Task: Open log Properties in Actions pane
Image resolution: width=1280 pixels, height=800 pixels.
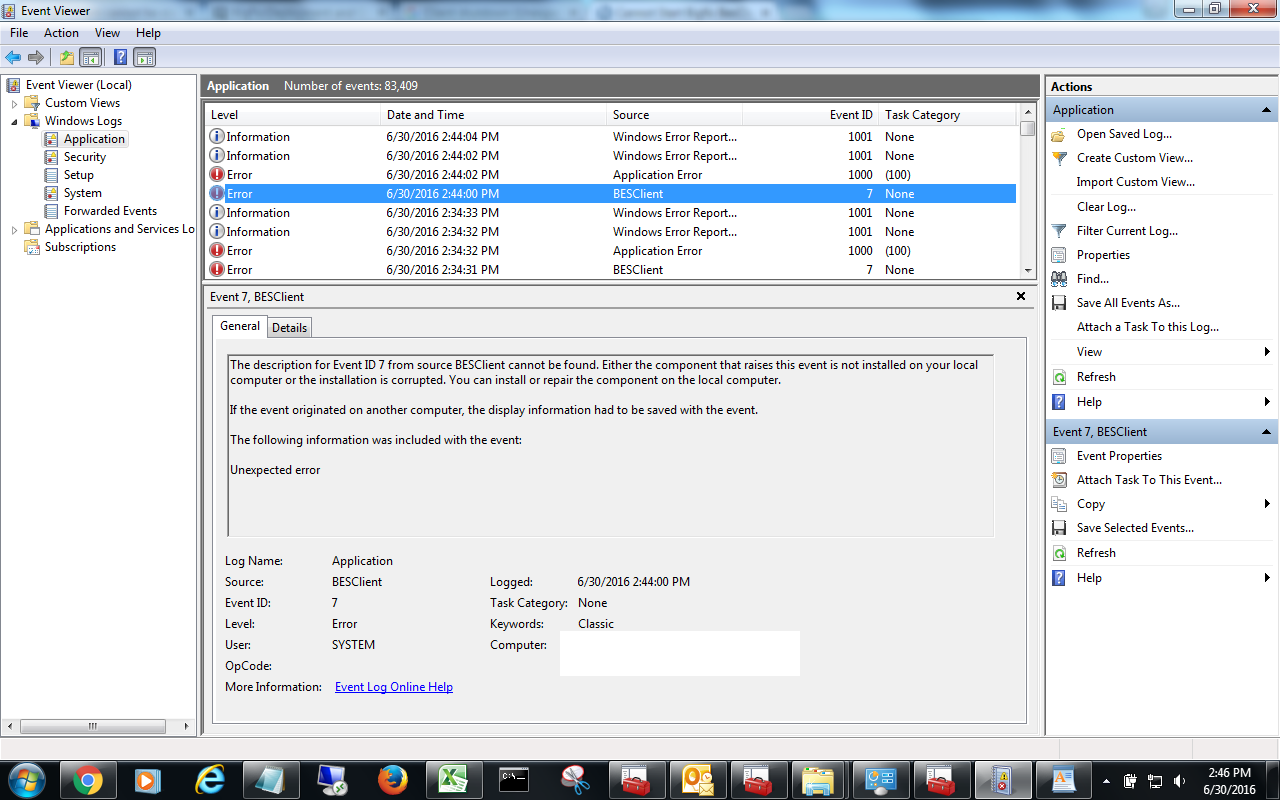Action: pyautogui.click(x=1103, y=255)
